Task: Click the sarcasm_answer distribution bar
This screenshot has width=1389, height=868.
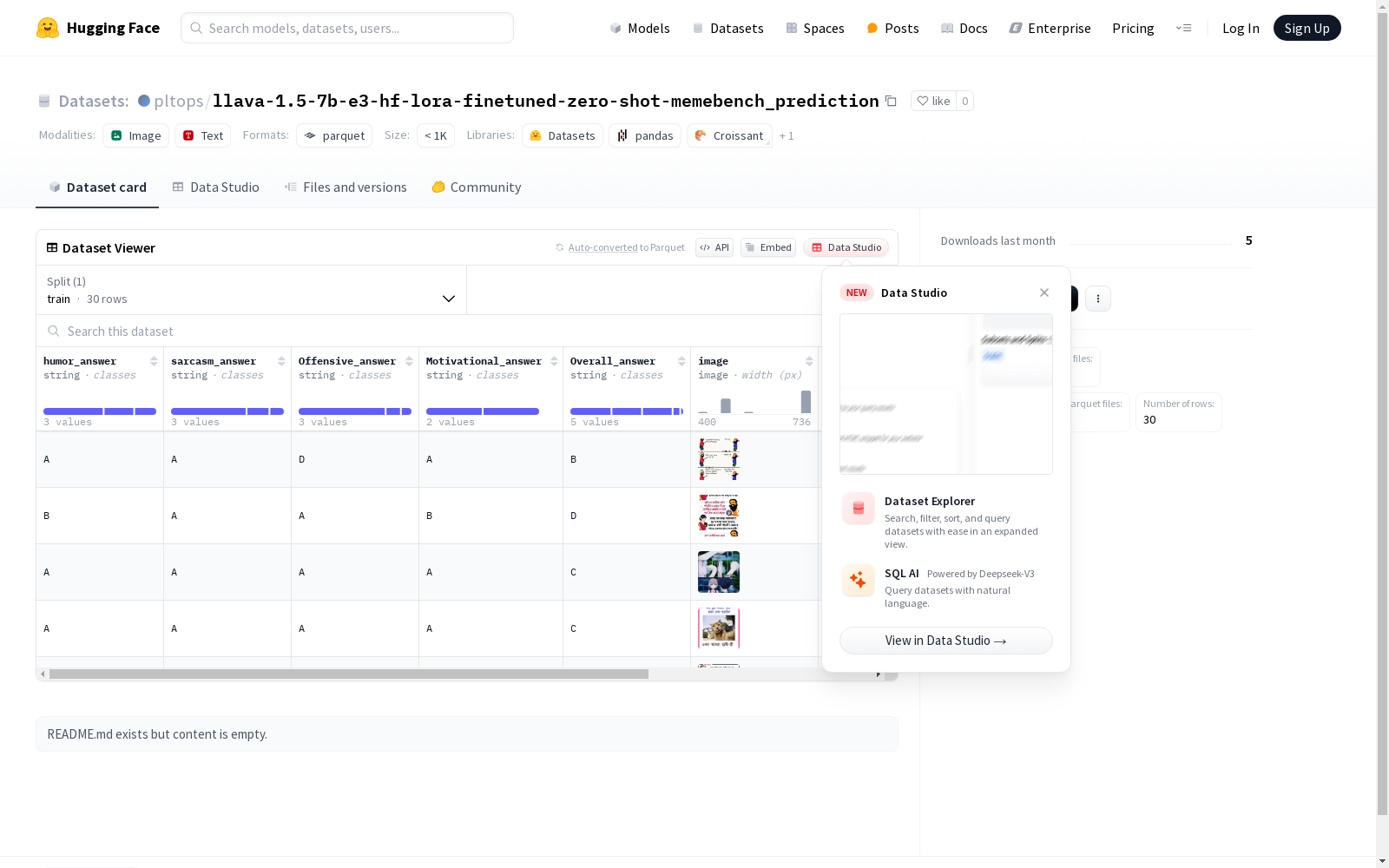Action: coord(227,411)
